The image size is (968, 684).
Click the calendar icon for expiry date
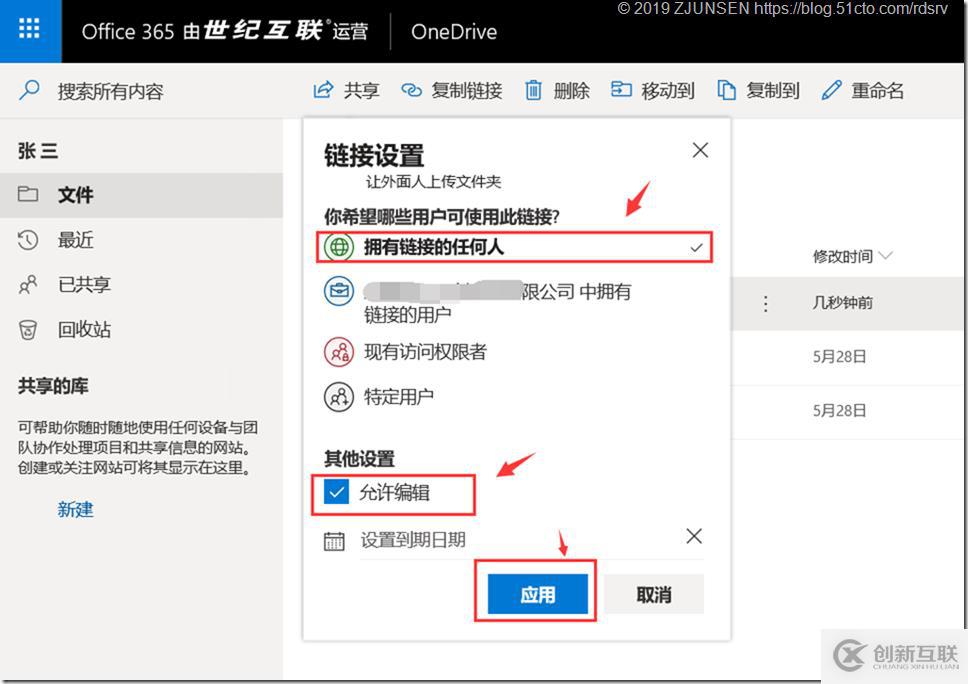334,541
